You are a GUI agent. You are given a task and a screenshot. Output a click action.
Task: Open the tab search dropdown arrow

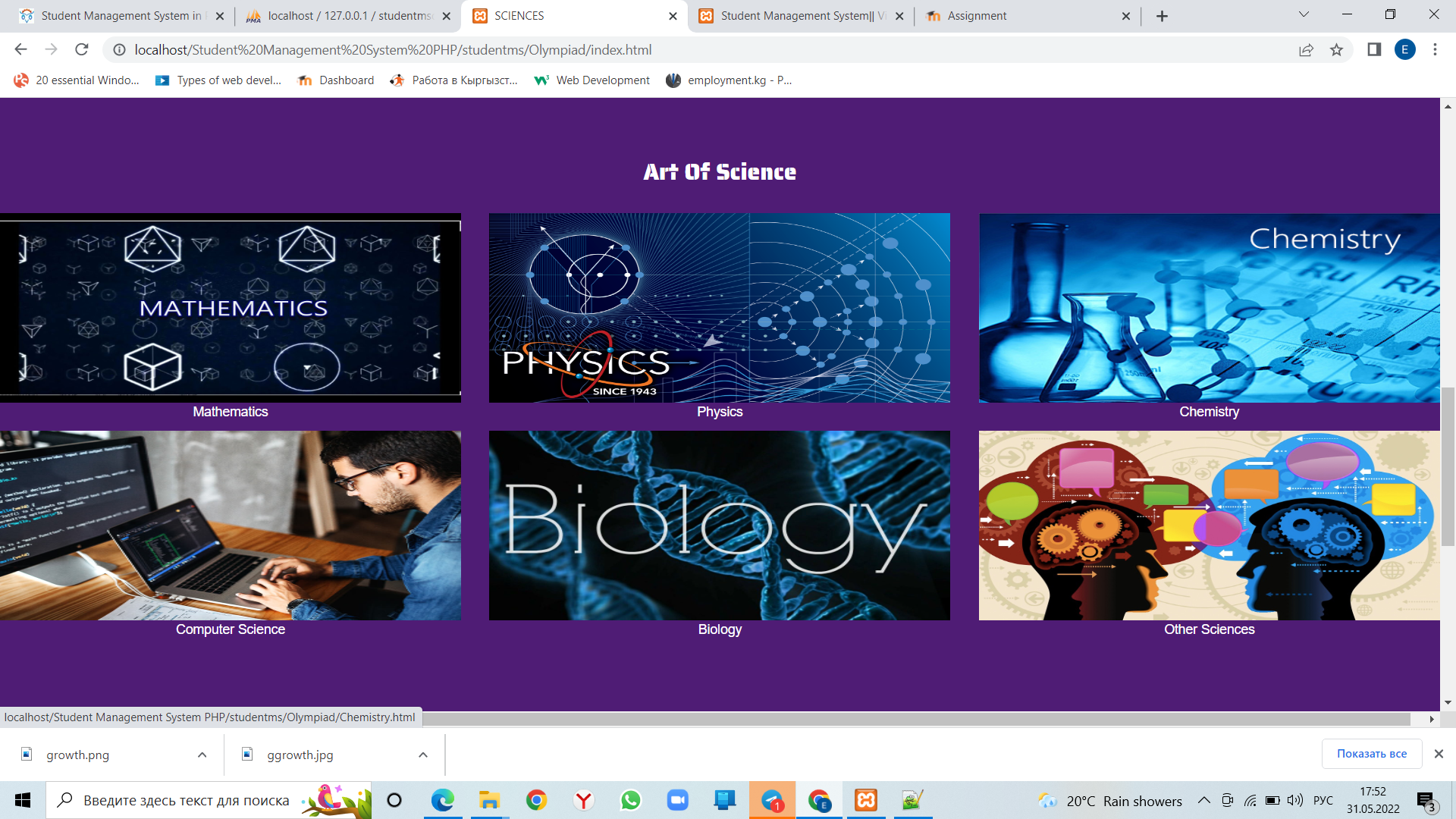tap(1304, 14)
